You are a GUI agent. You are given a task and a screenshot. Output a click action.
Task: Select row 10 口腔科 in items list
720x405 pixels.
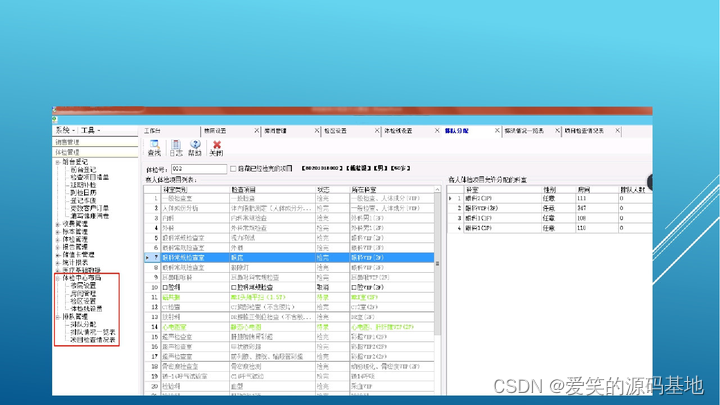click(x=289, y=287)
